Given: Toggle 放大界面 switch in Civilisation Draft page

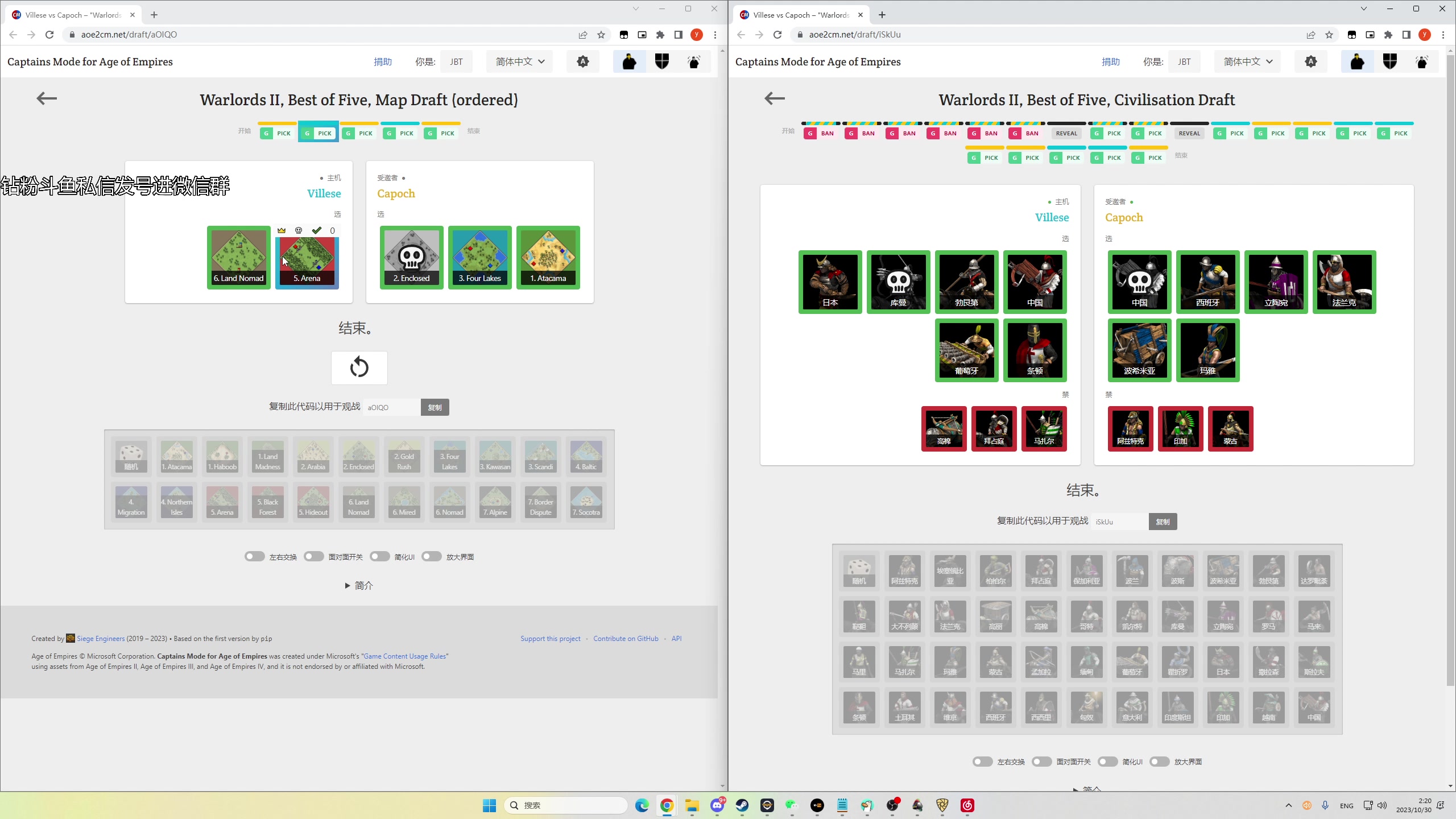Looking at the screenshot, I should point(1159,761).
